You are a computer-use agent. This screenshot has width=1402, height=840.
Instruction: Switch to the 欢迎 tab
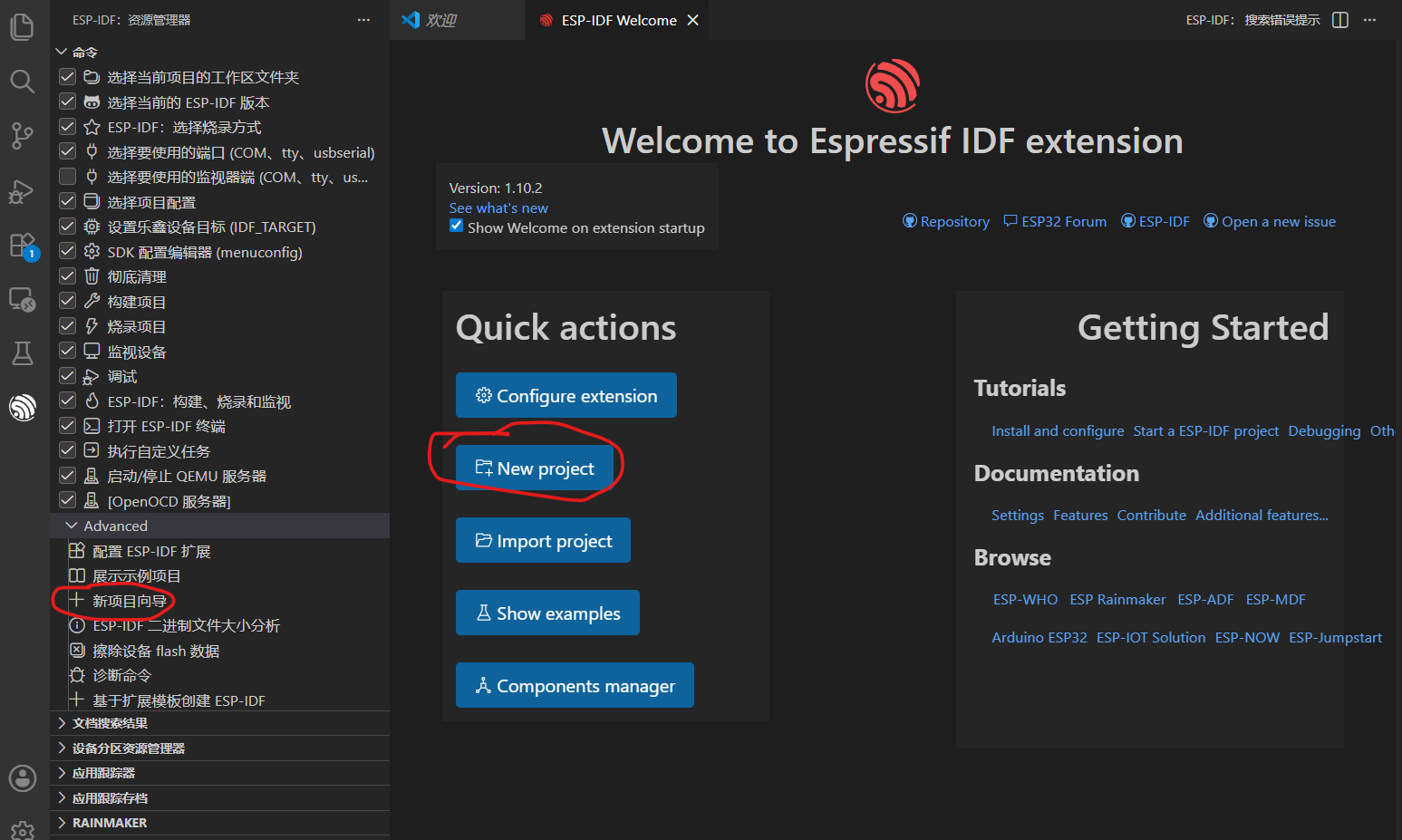[457, 20]
